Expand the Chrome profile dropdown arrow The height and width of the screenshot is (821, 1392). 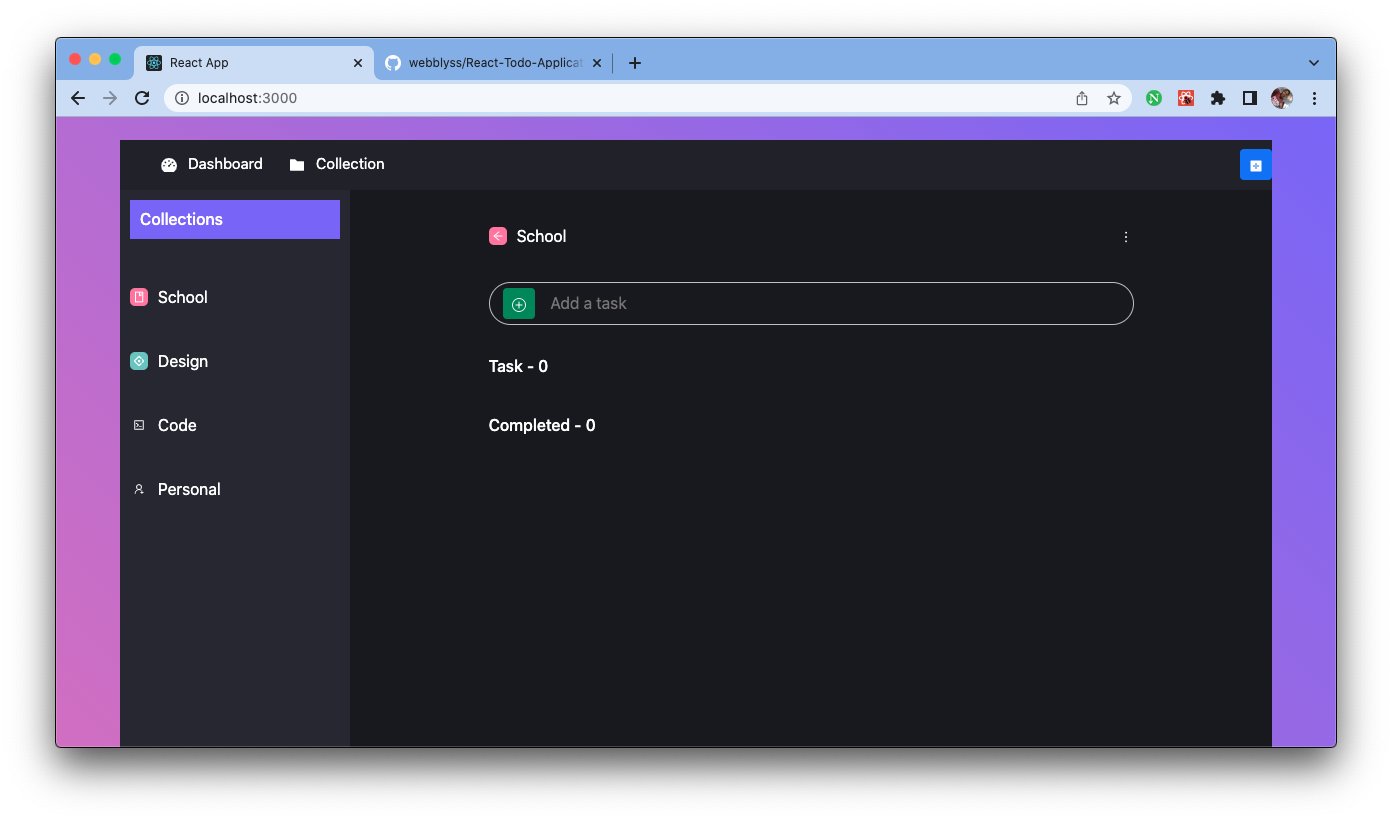1313,62
